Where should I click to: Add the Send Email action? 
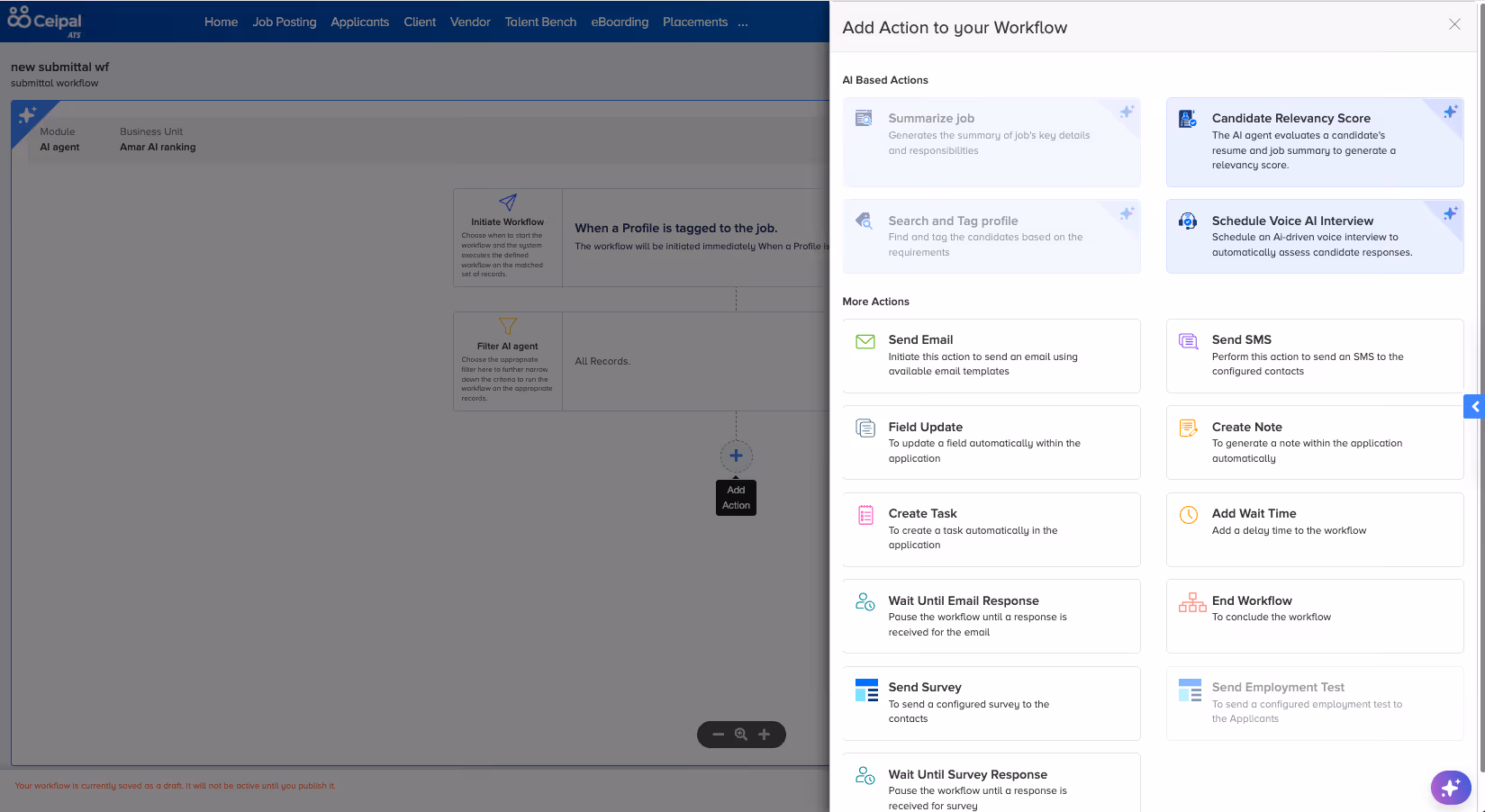[x=992, y=356]
